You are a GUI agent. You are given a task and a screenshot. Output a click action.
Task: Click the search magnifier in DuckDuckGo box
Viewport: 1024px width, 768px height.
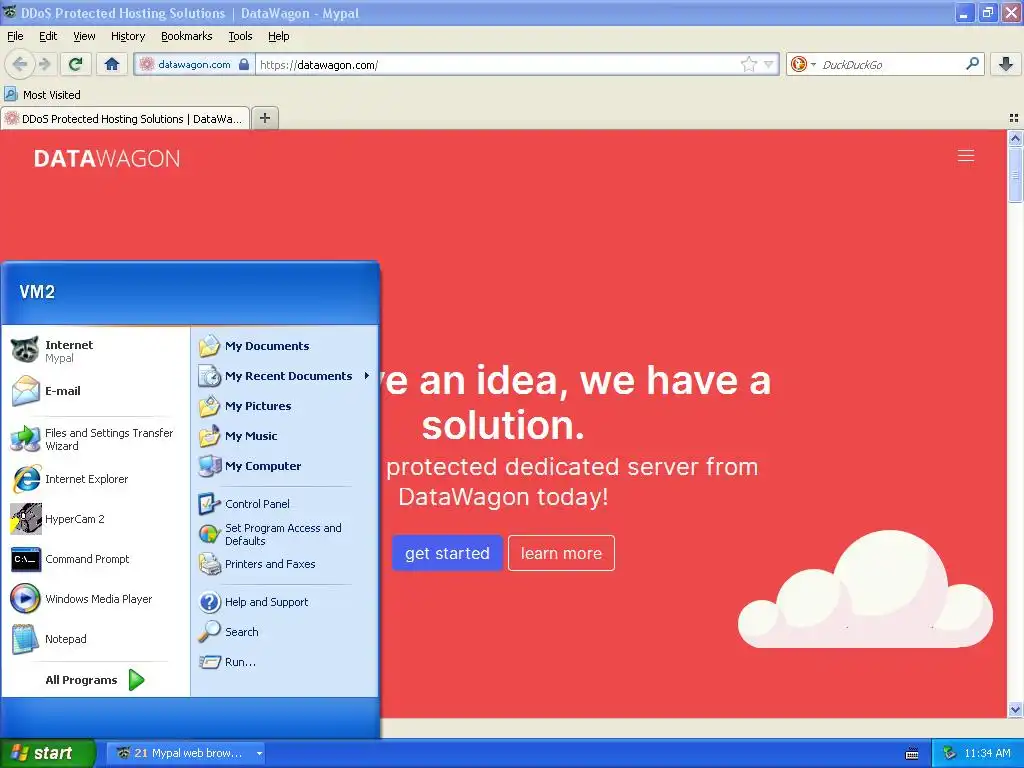[x=972, y=64]
